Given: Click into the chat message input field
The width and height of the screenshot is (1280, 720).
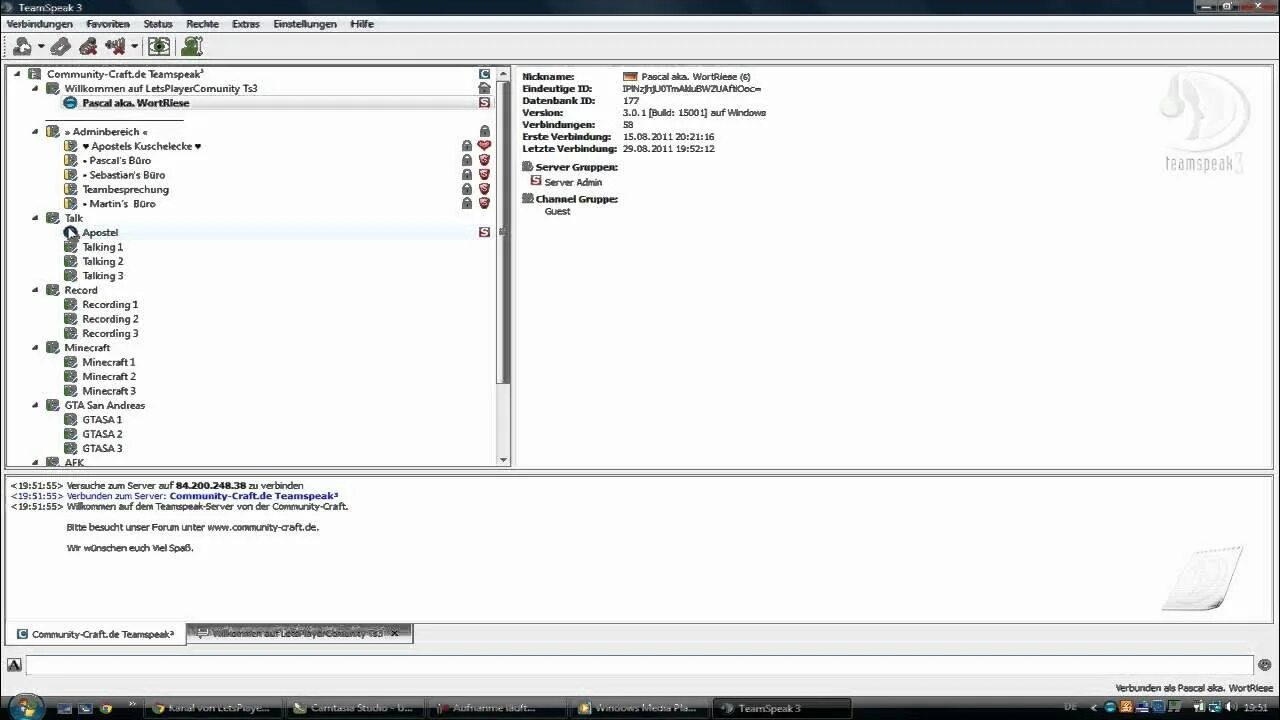Looking at the screenshot, I should pos(639,665).
